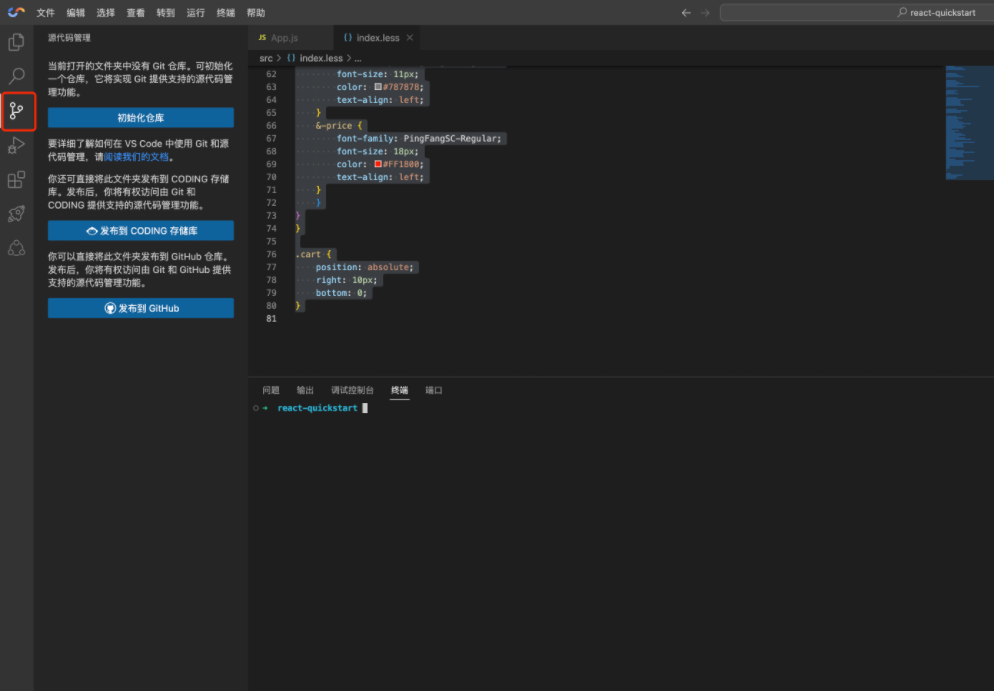Viewport: 994px width, 691px height.
Task: Click 发布到 CODING 存储库 button
Action: pos(141,231)
